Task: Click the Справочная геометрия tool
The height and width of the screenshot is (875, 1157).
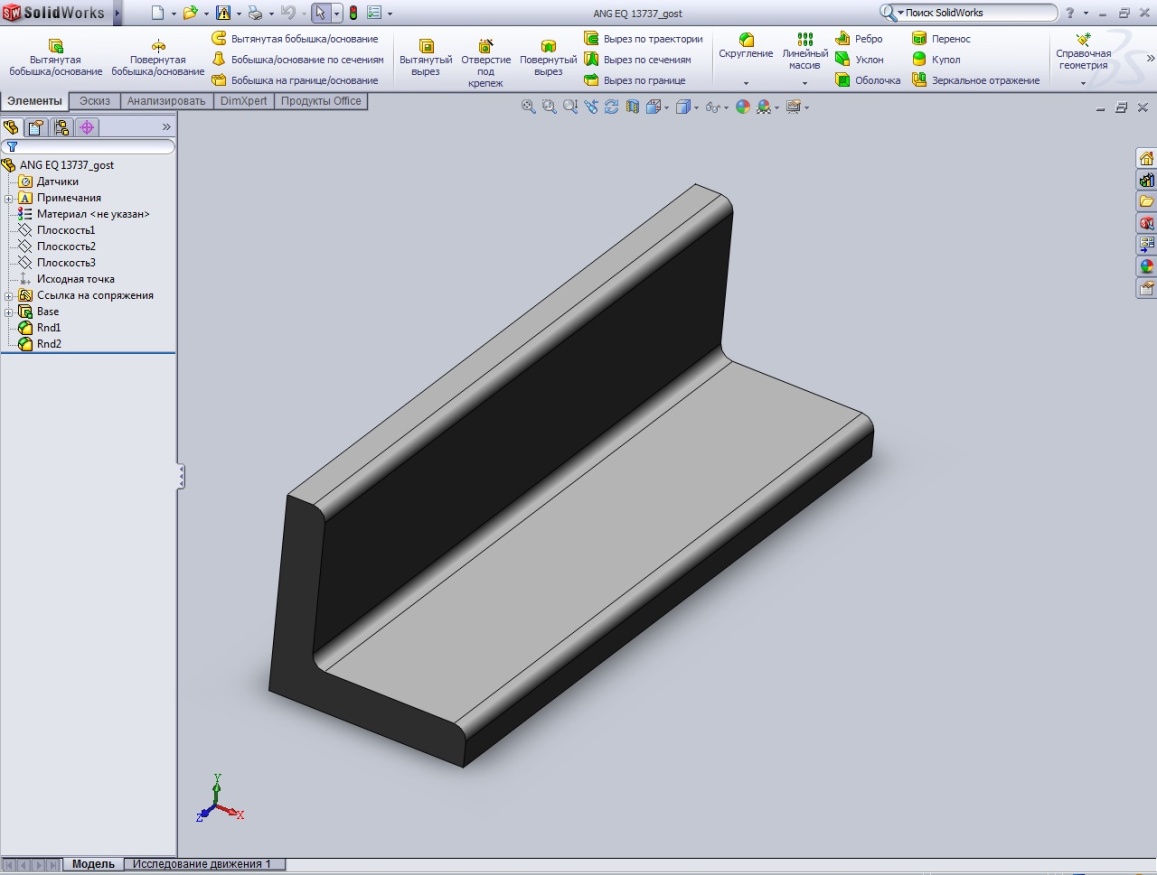Action: coord(1083,52)
